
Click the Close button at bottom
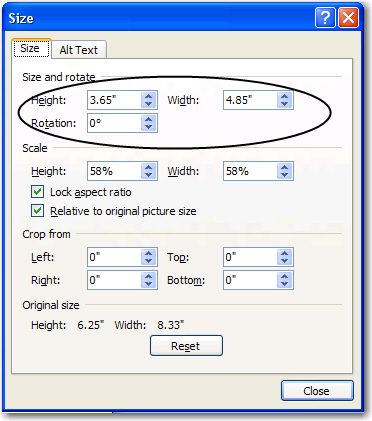pos(317,391)
